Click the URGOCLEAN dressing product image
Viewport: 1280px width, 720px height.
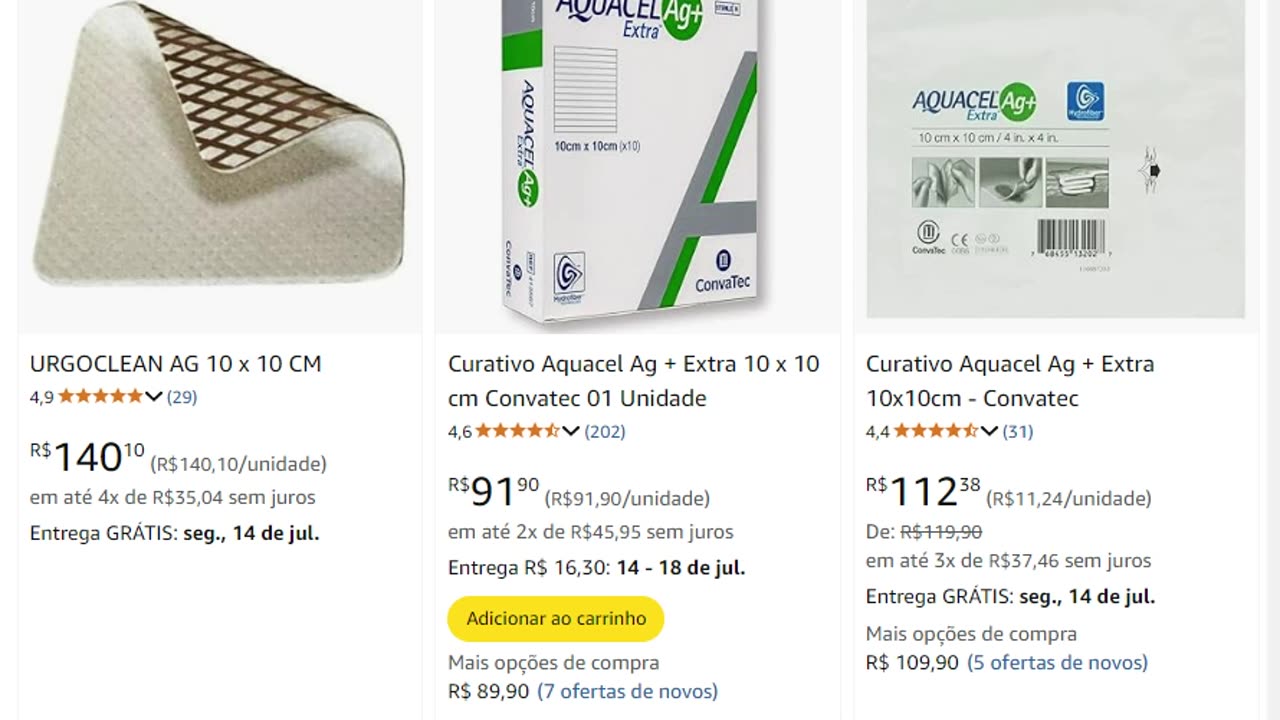219,160
